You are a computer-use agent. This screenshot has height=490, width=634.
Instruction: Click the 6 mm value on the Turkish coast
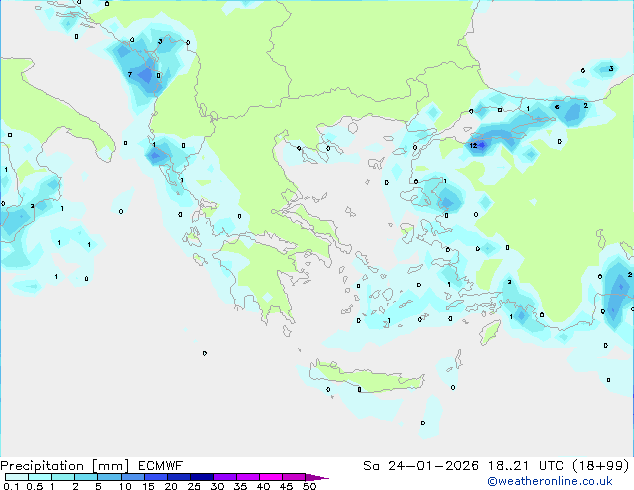557,107
